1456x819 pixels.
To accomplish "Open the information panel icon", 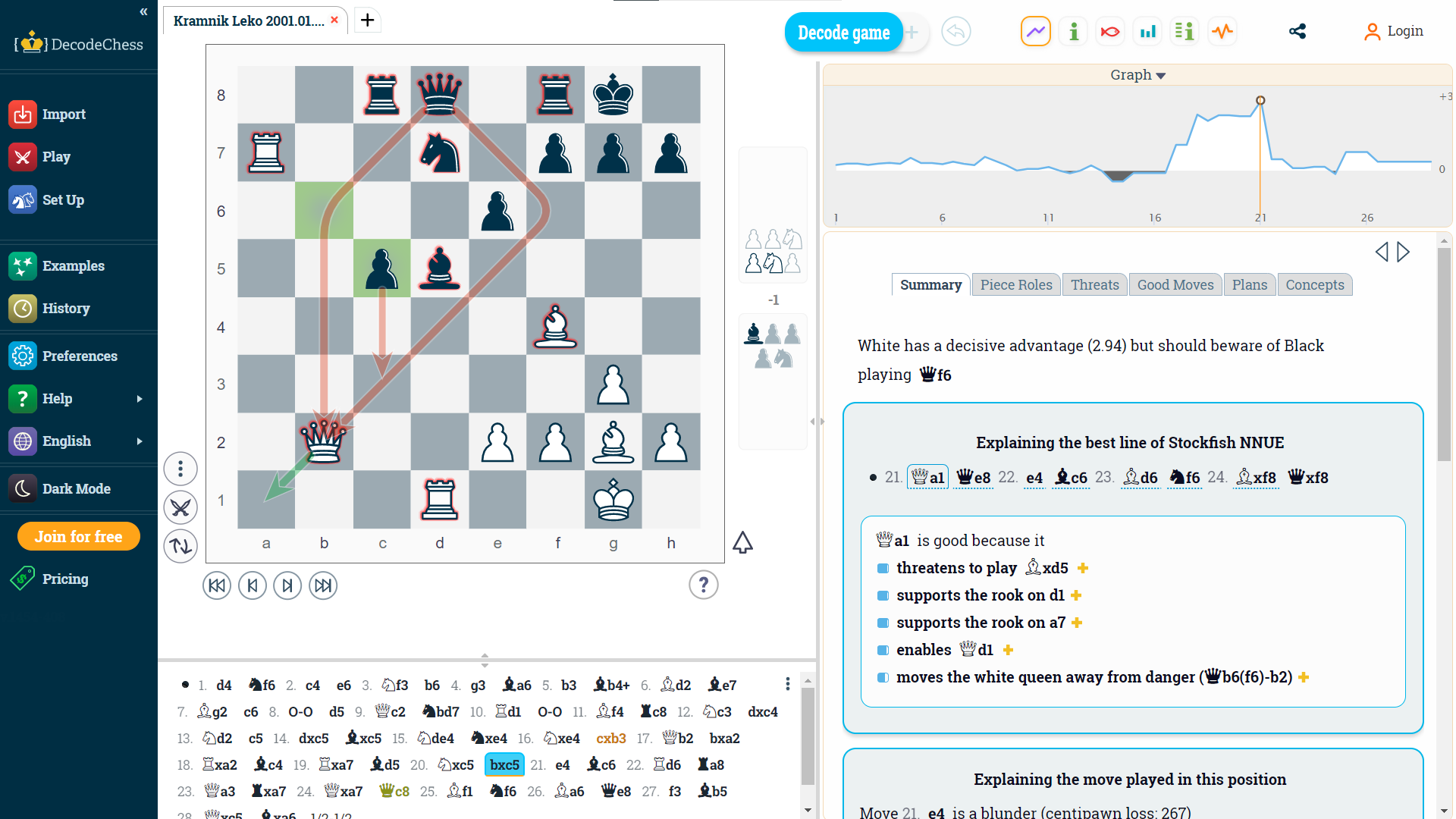I will (x=1073, y=33).
